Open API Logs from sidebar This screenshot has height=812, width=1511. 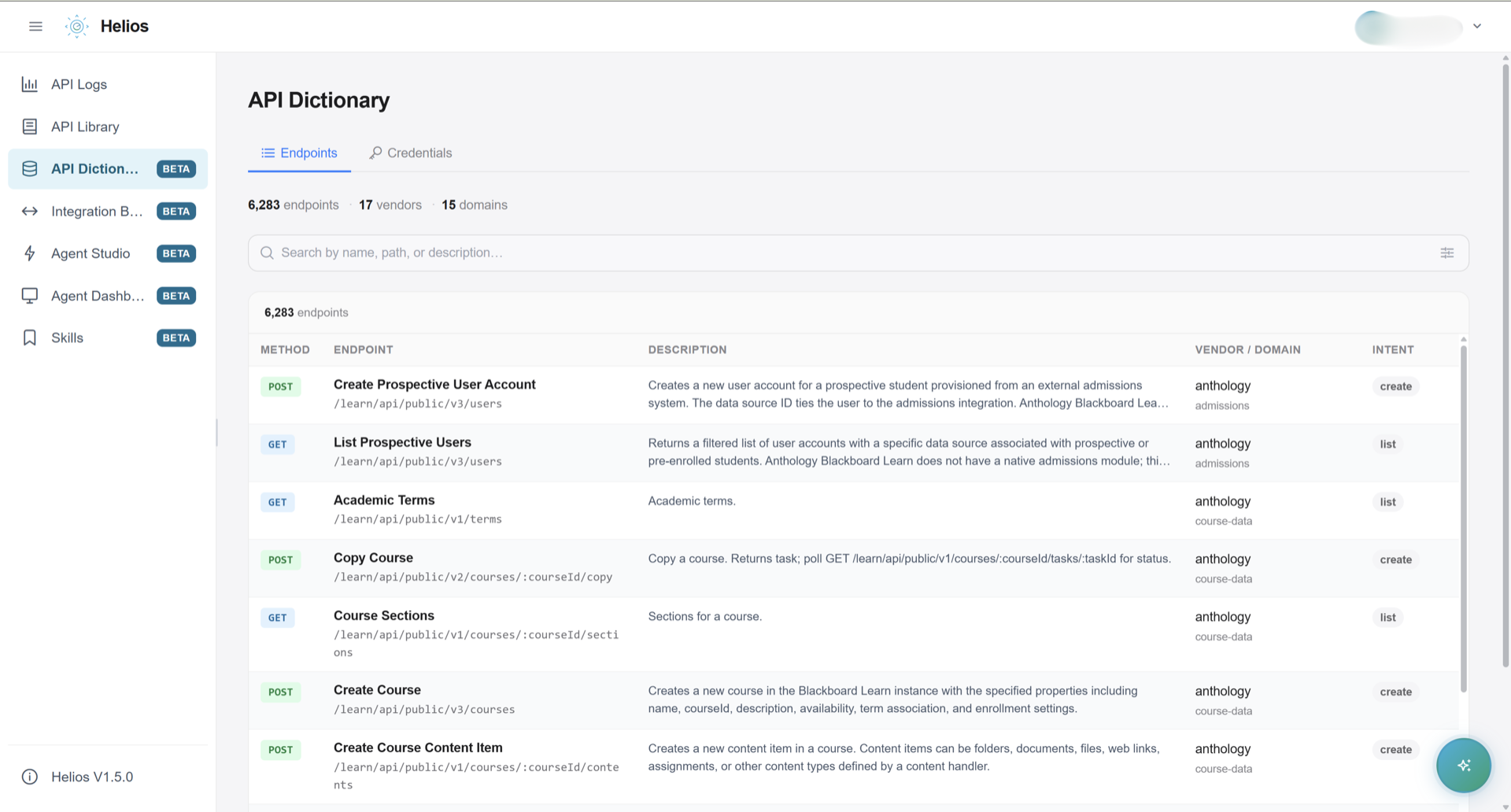coord(108,84)
